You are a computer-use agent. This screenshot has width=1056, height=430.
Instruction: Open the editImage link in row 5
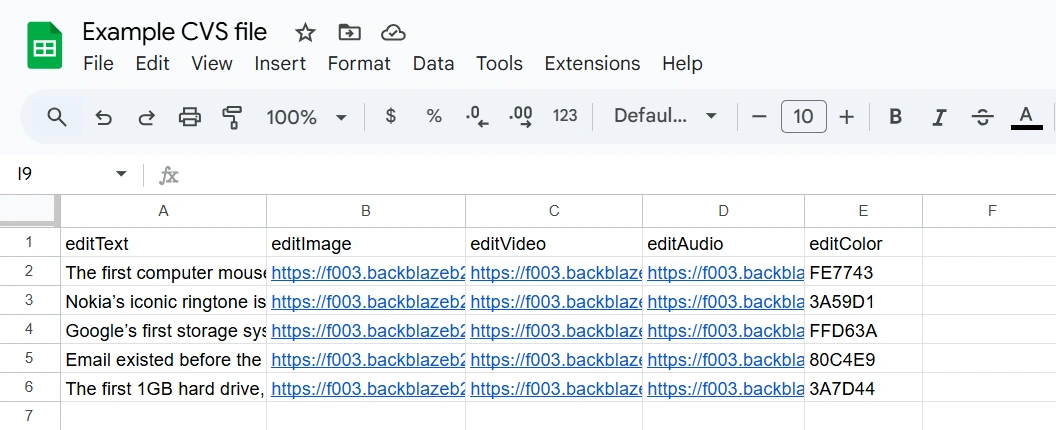coord(368,360)
